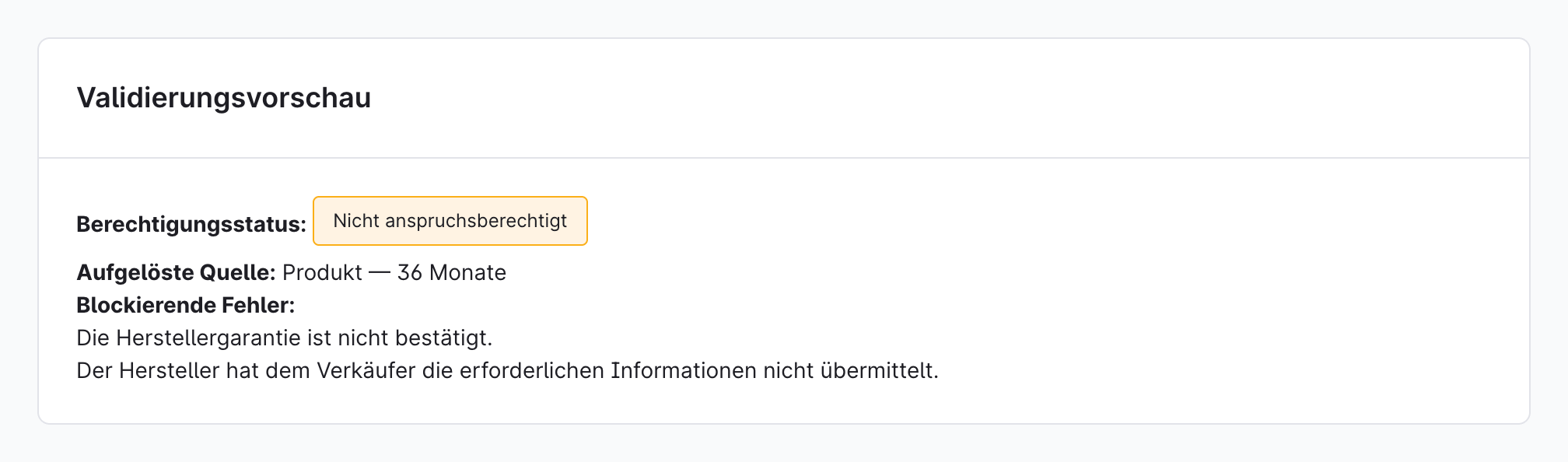Click the Aufgelöste Quelle label
Screen dimensions: 1568x462
click(x=176, y=272)
